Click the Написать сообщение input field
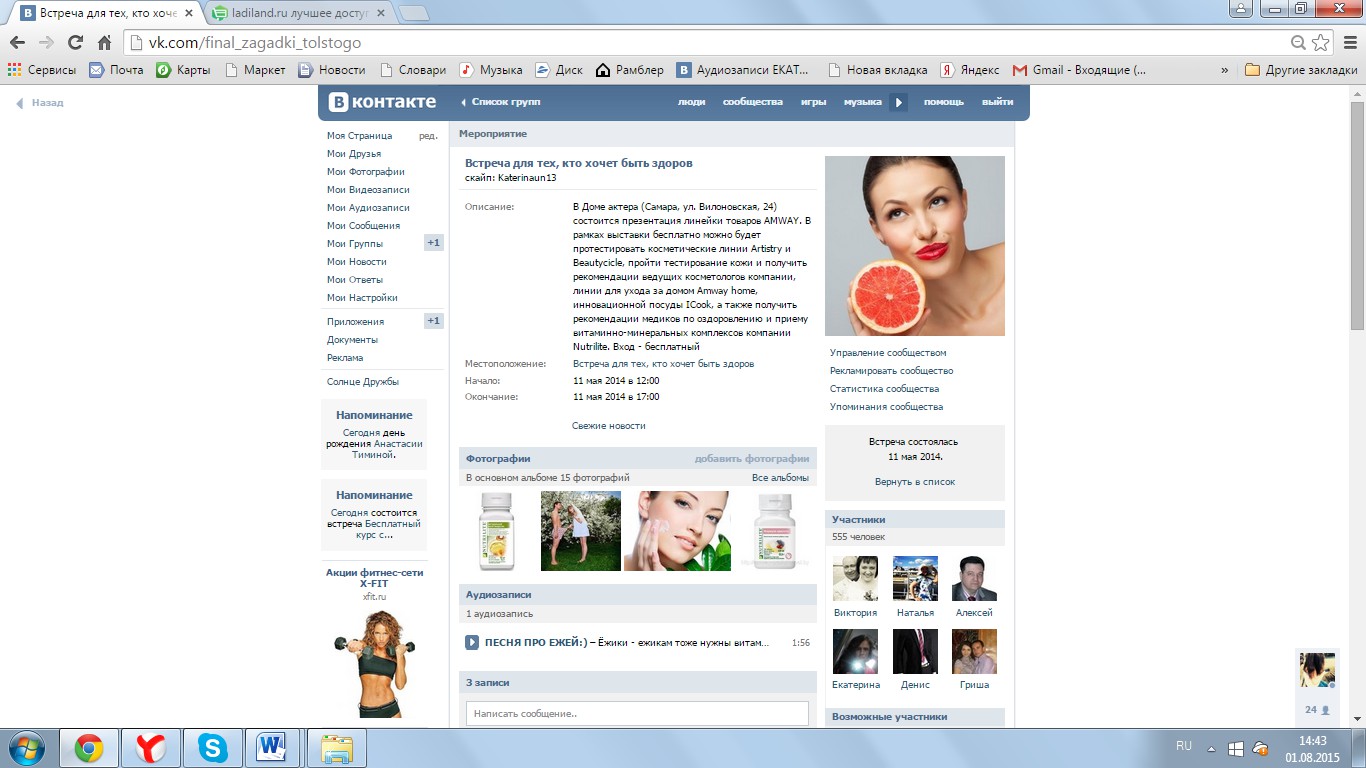This screenshot has width=1366, height=768. [x=637, y=714]
